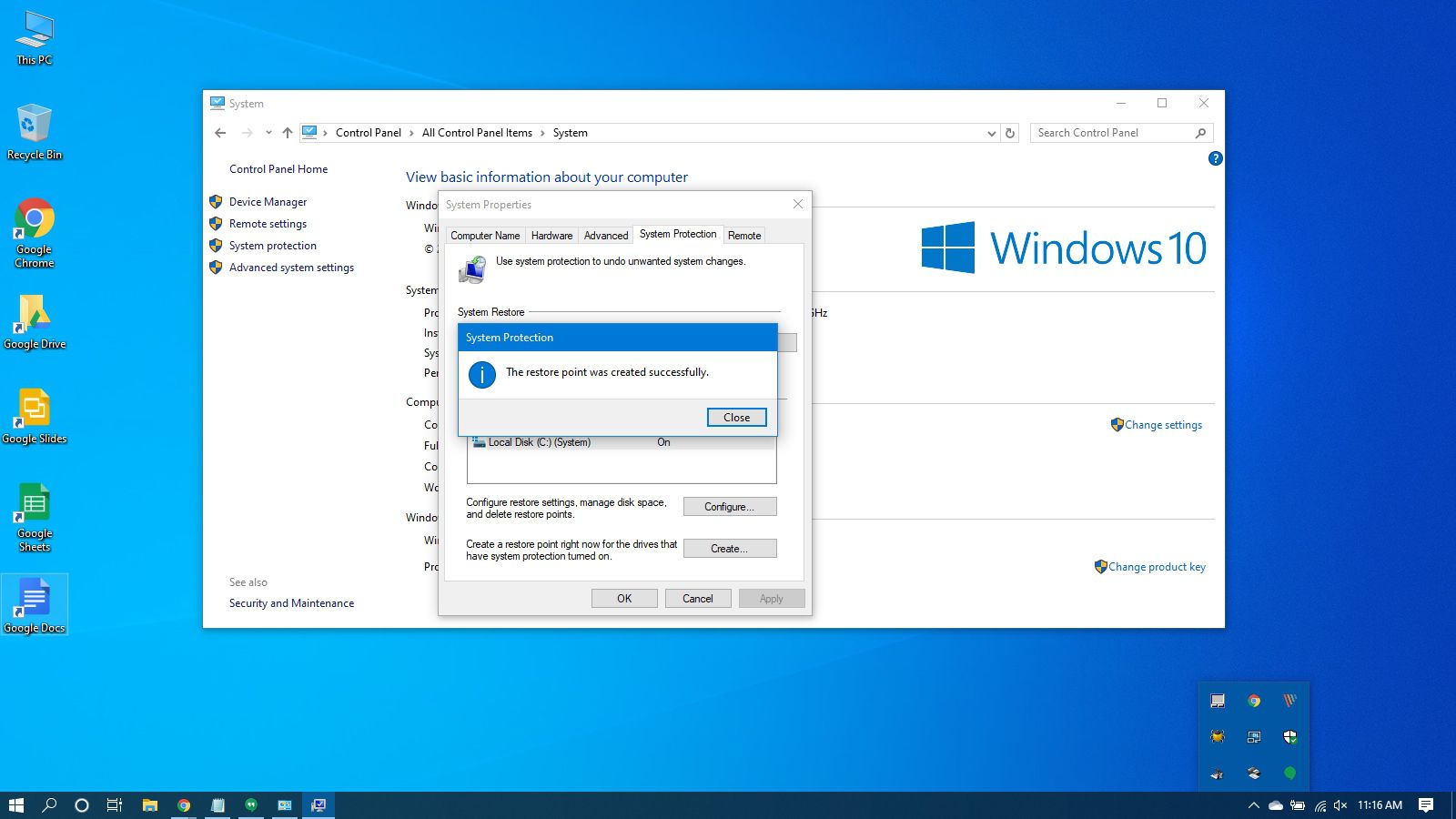Select Google Docs desktop shortcut
The width and height of the screenshot is (1456, 819).
[35, 605]
